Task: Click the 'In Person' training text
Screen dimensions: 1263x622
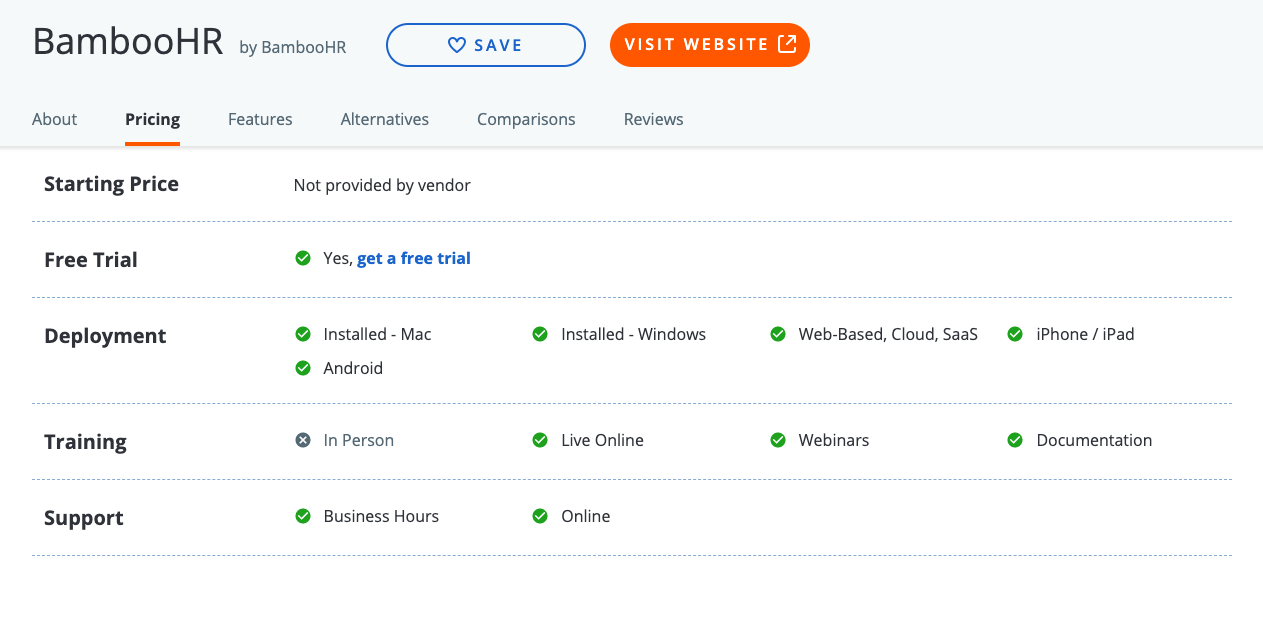Action: pos(359,440)
